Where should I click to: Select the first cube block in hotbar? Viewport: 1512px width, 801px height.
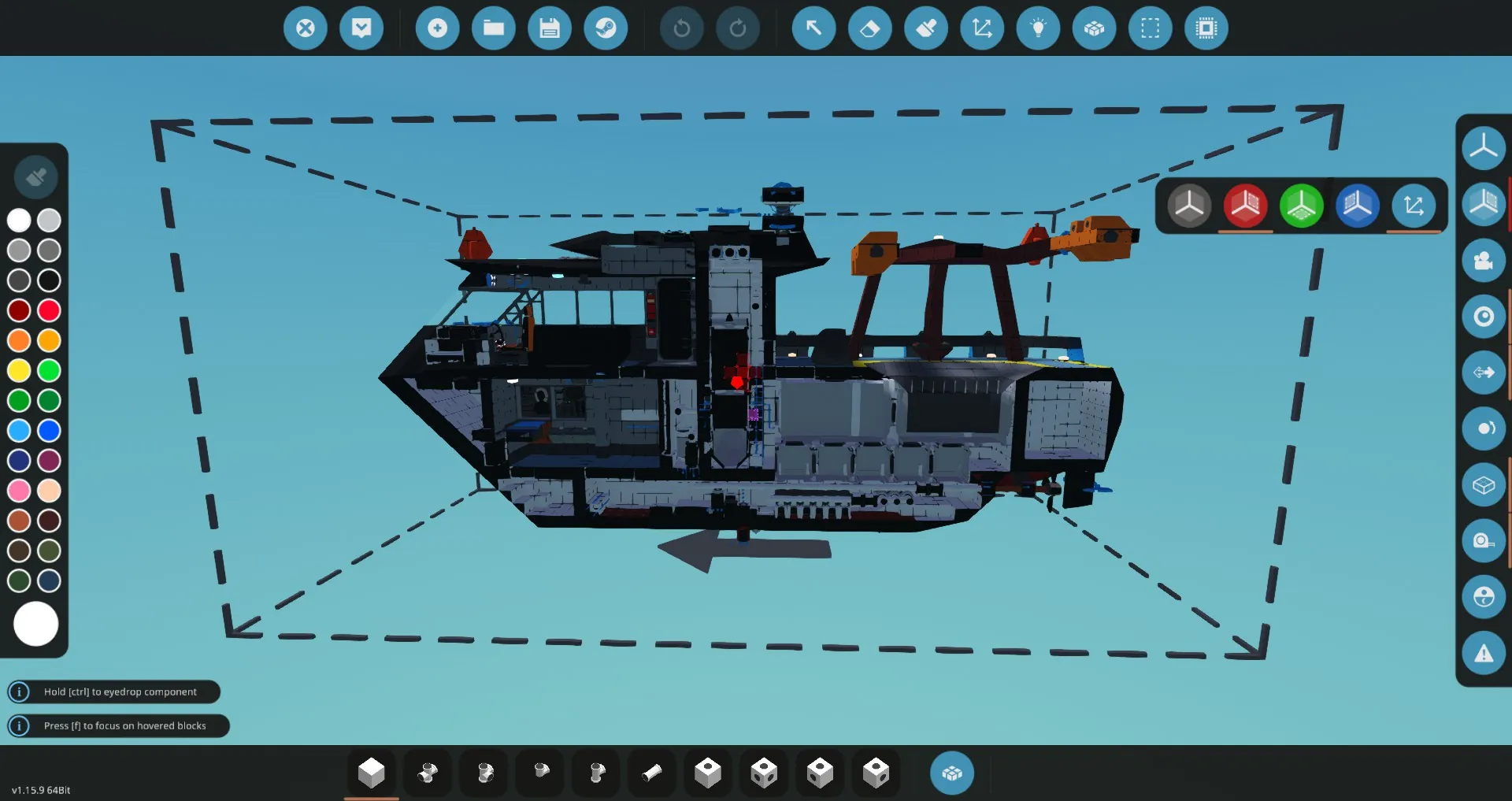point(371,773)
